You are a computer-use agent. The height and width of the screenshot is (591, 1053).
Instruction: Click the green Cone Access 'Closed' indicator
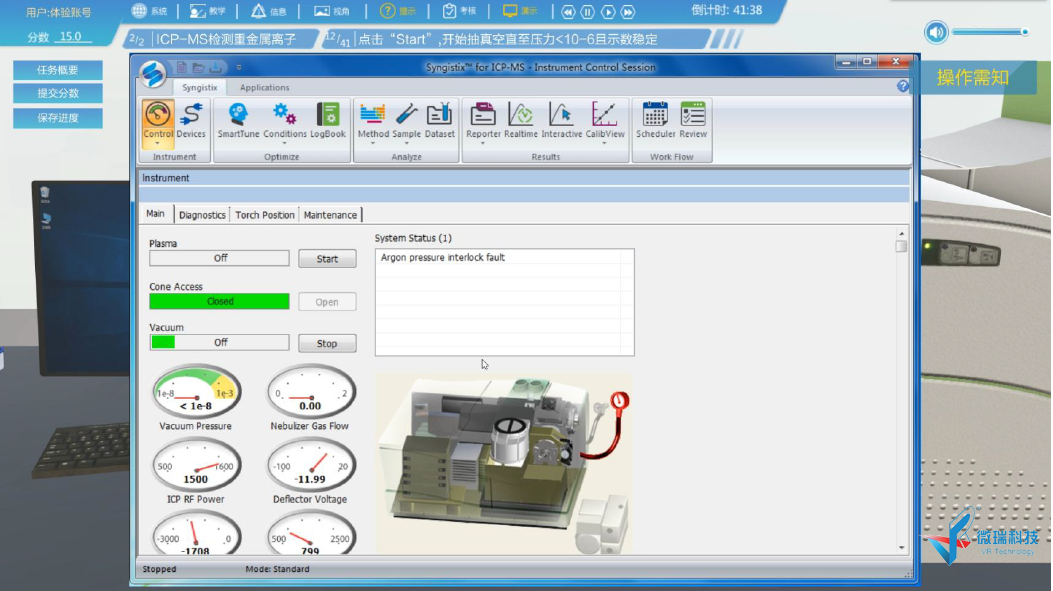[x=220, y=302]
